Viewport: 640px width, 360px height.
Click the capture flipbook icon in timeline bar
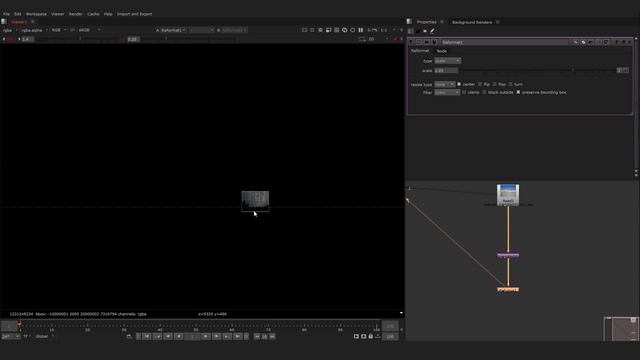pyautogui.click(x=356, y=336)
